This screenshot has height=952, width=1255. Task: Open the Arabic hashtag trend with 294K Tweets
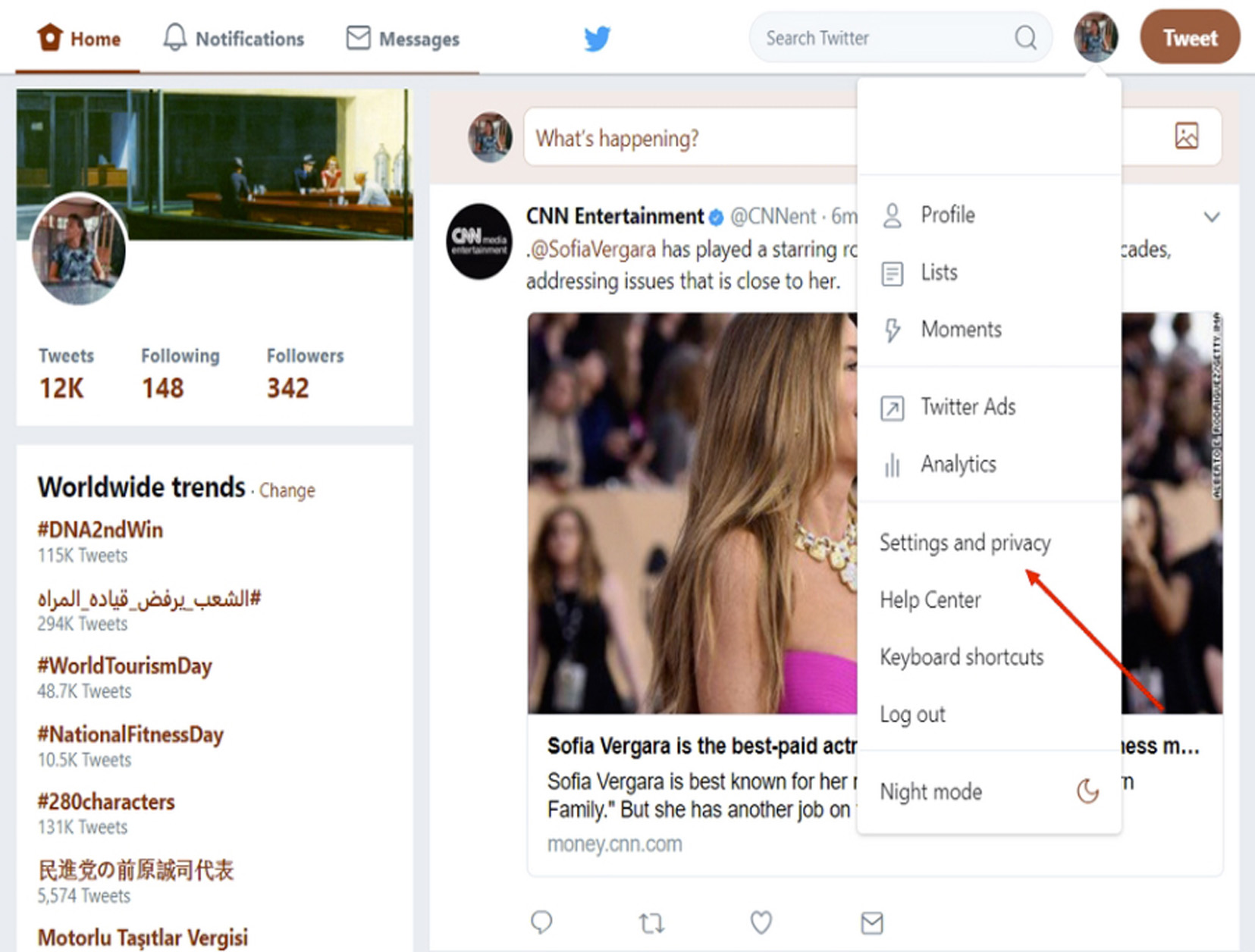tap(149, 599)
